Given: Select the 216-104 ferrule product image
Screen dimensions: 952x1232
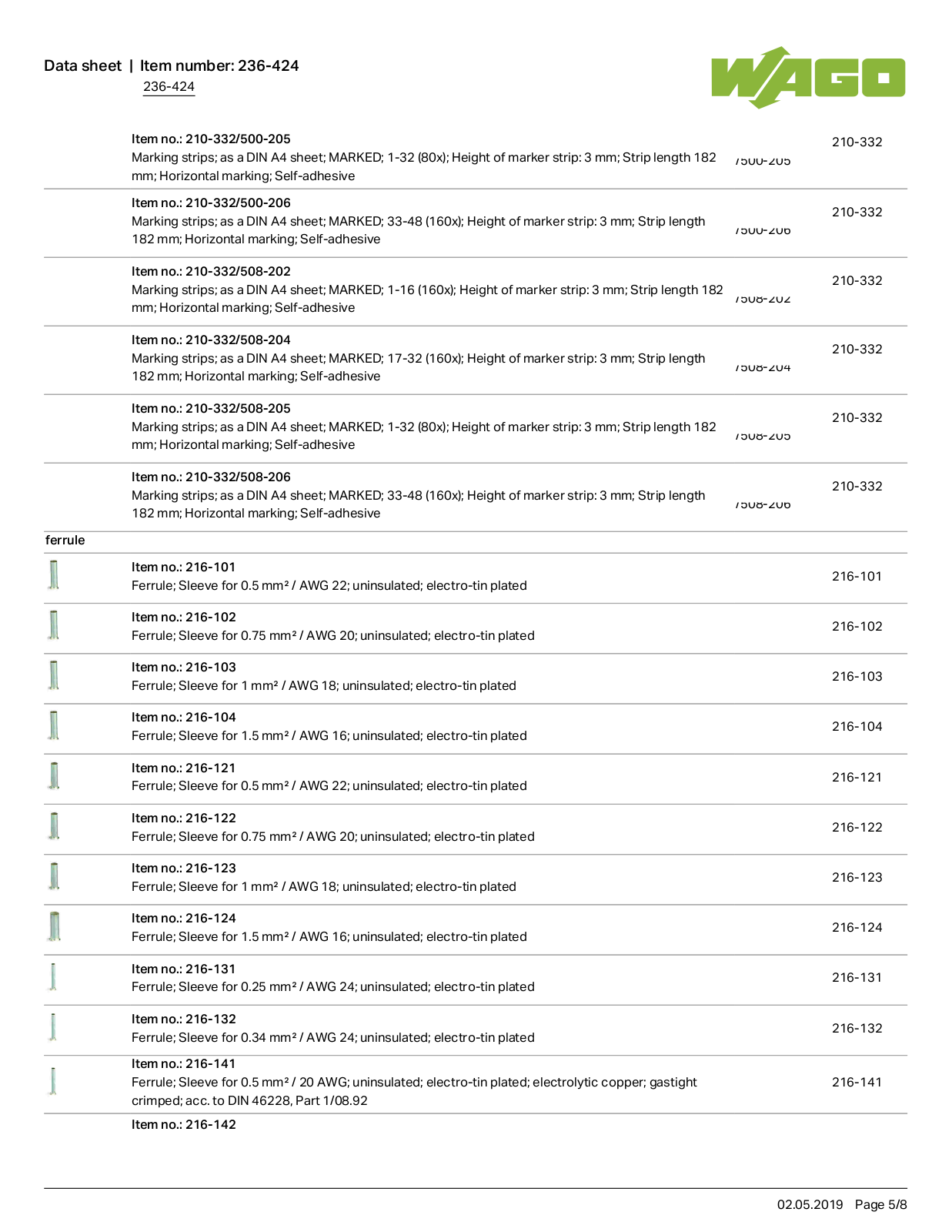Looking at the screenshot, I should tap(54, 725).
